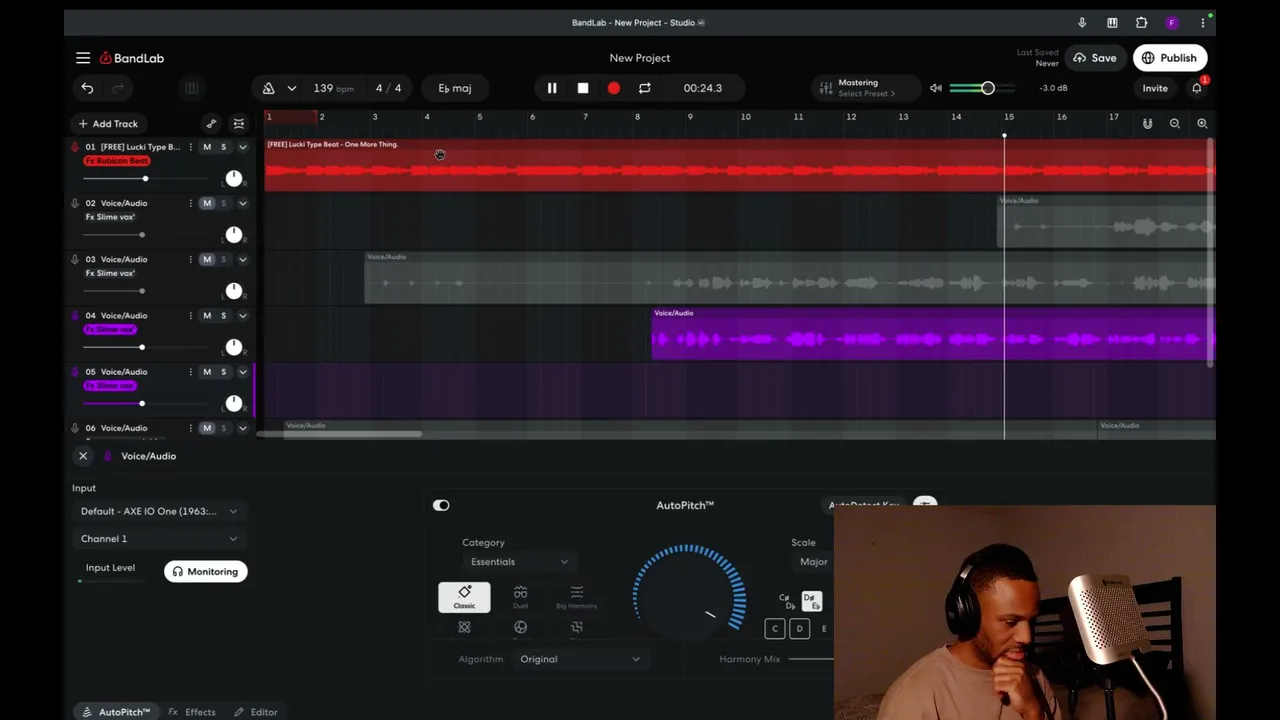Toggle Monitoring headphone button
Image resolution: width=1280 pixels, height=720 pixels.
coord(205,571)
